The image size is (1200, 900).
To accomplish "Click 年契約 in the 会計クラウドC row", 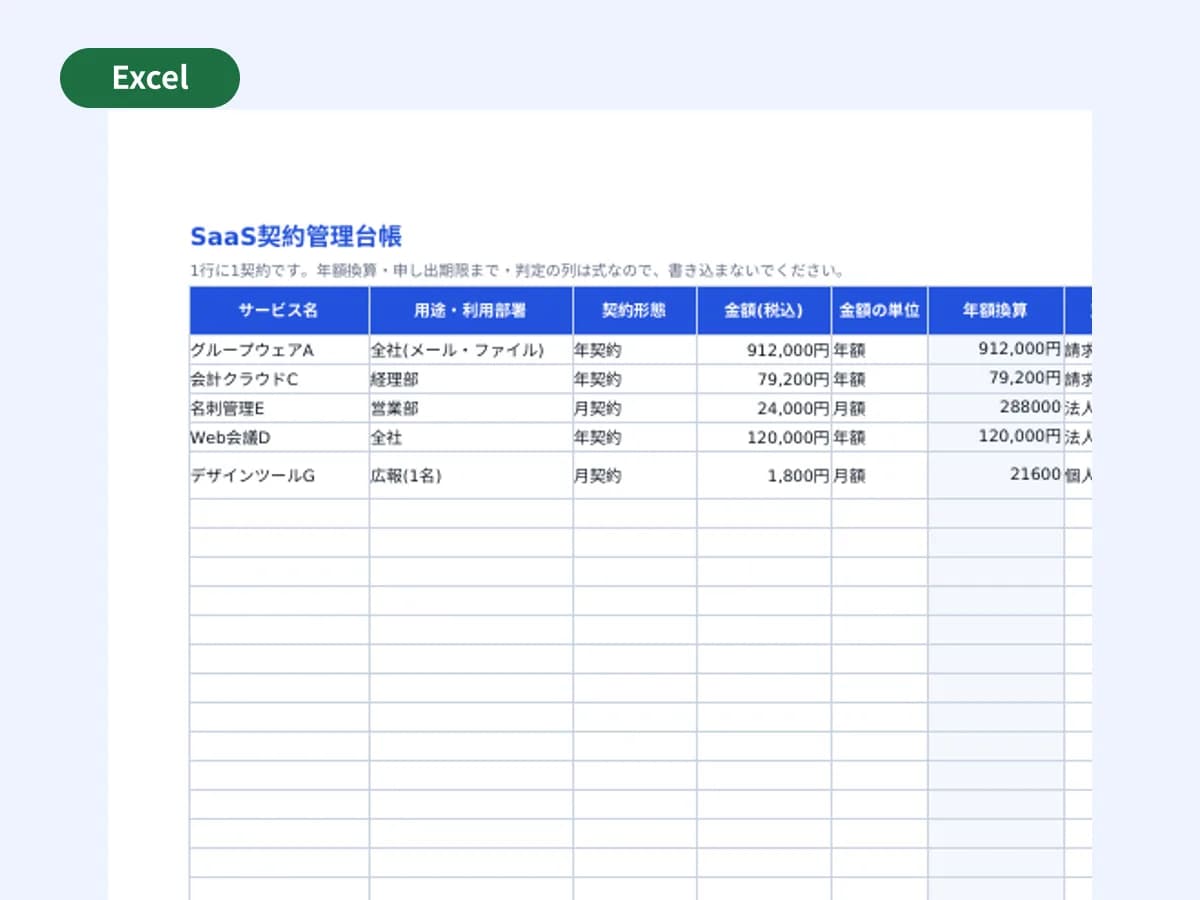I will [x=635, y=379].
